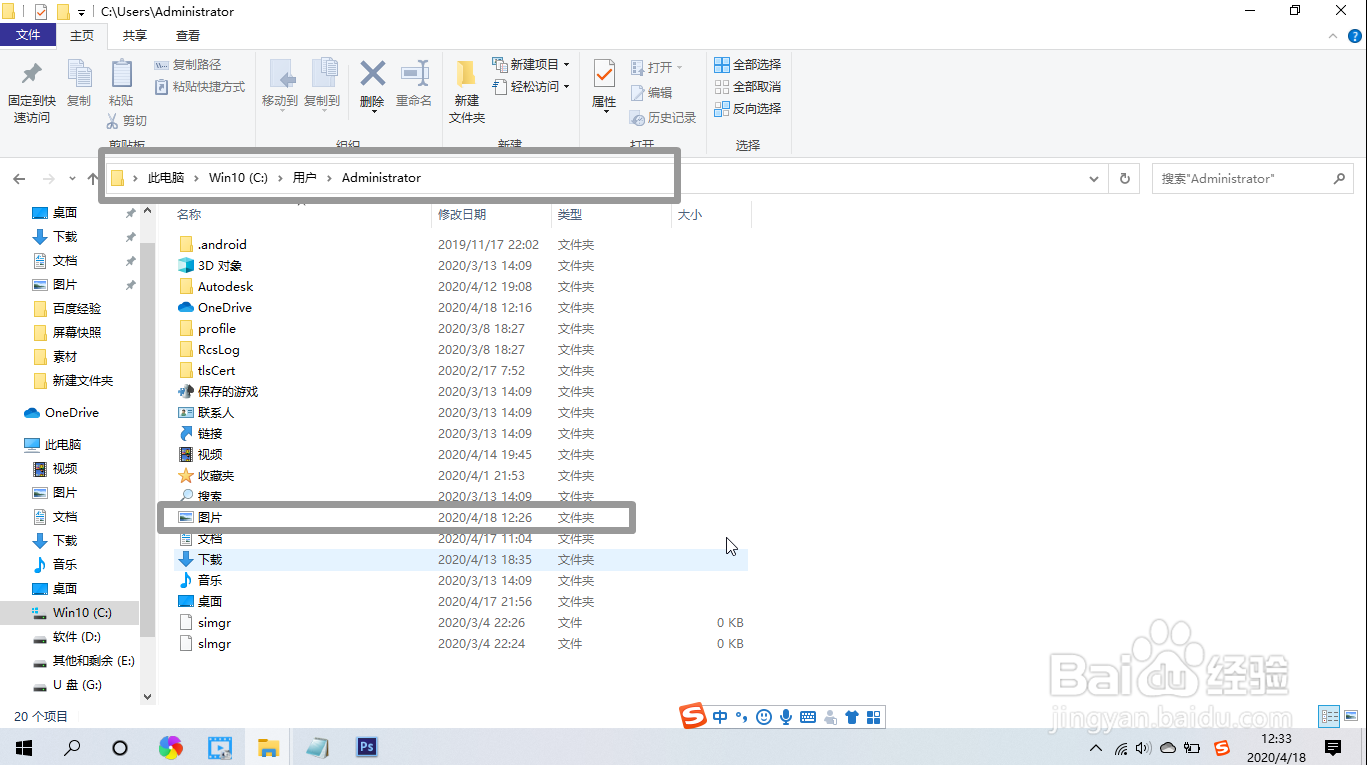The image size is (1367, 765).
Task: Pin to Quick access ribbon button
Action: [x=31, y=92]
